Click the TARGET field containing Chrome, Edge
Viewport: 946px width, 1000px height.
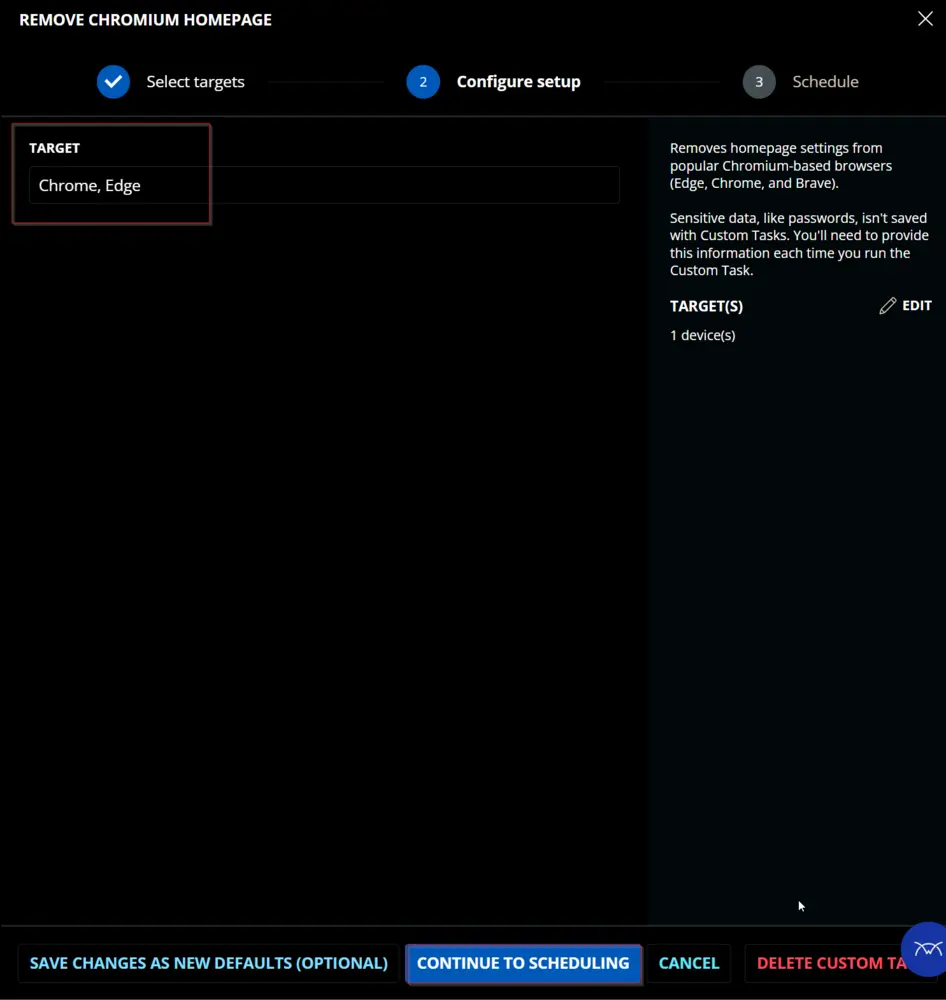(324, 185)
